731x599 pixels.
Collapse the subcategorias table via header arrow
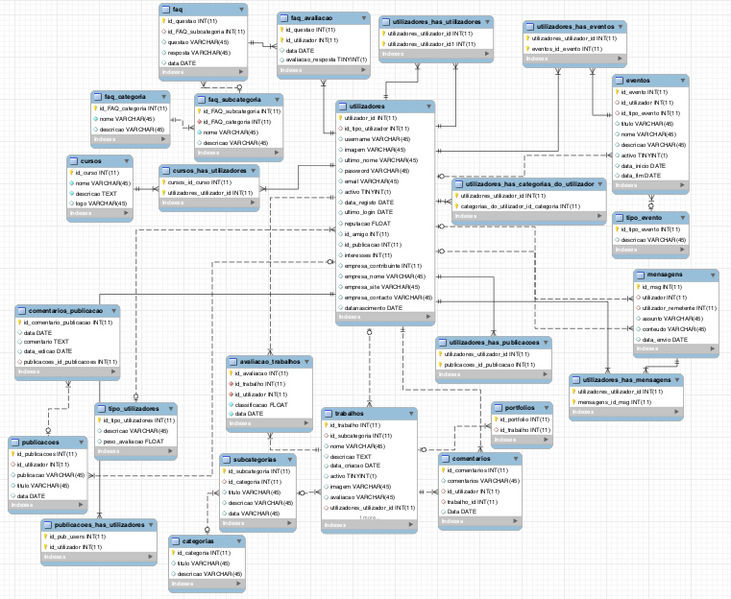click(x=290, y=459)
